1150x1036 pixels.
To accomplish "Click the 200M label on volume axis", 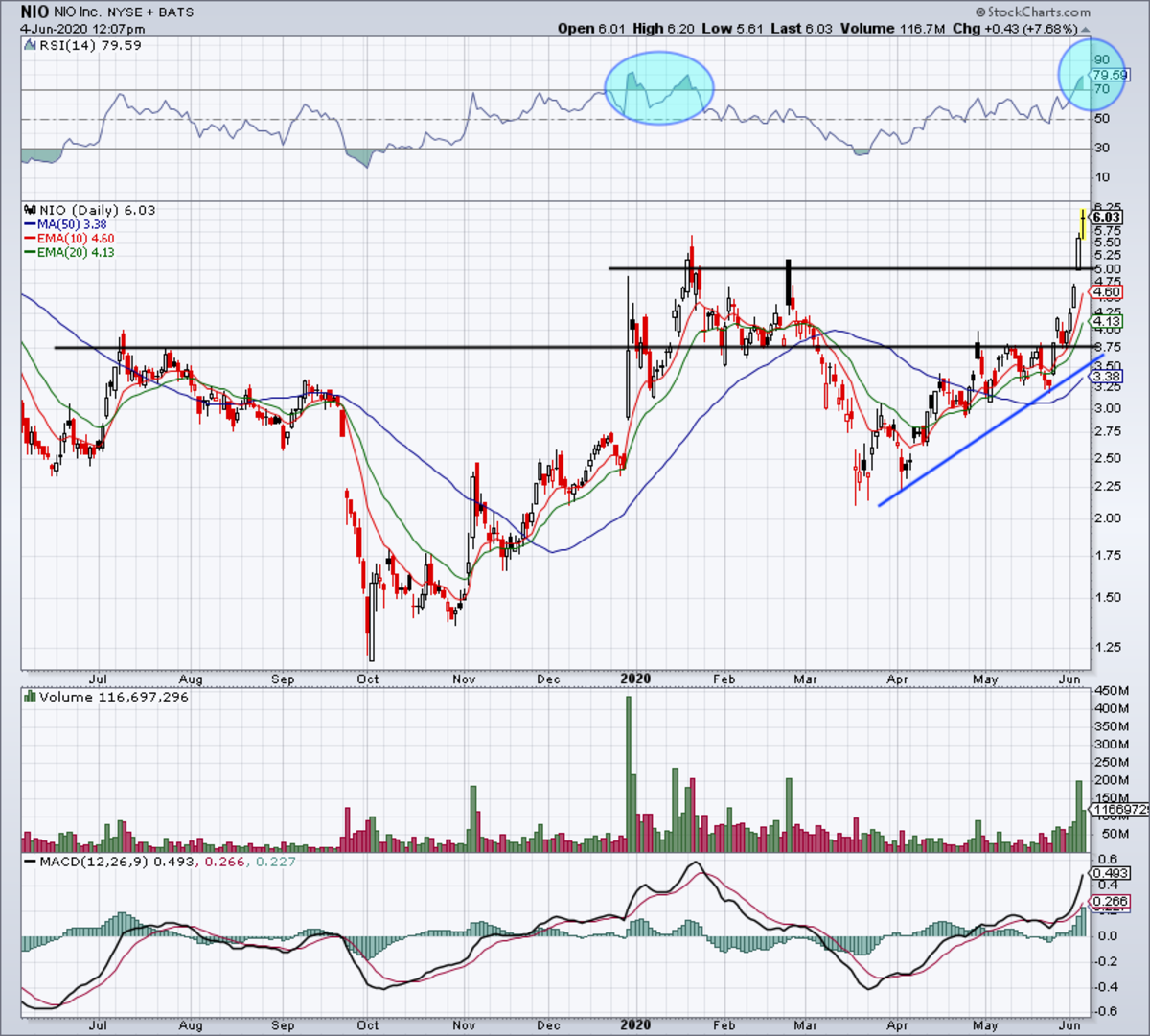I will [1113, 780].
